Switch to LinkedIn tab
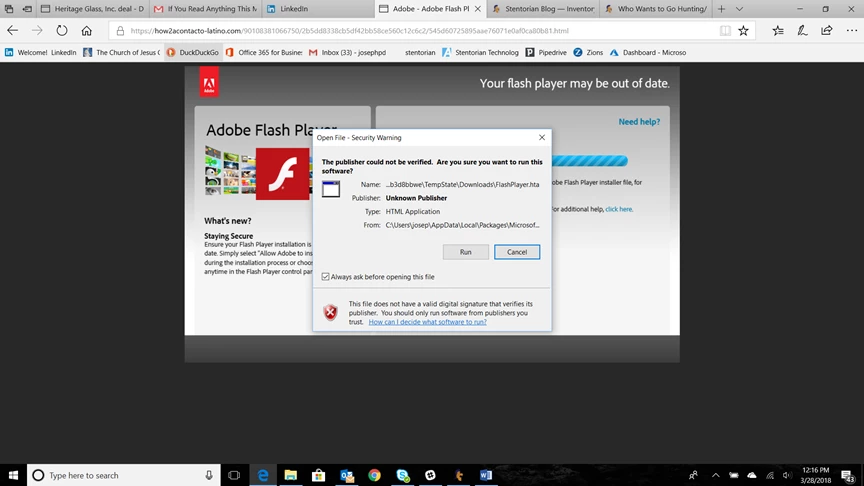Image resolution: width=864 pixels, height=486 pixels. coord(317,9)
